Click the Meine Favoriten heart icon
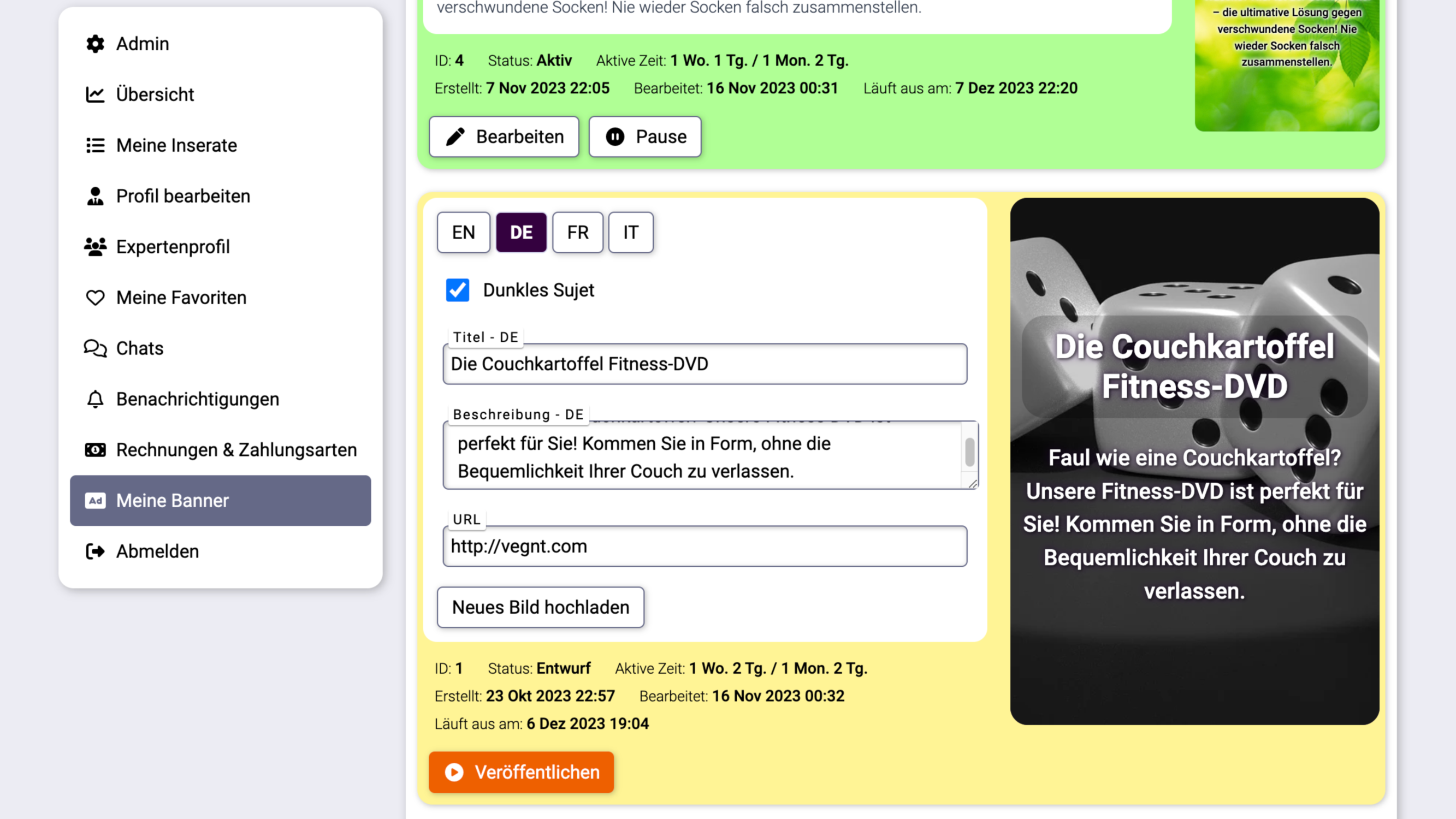This screenshot has height=819, width=1456. click(x=95, y=298)
